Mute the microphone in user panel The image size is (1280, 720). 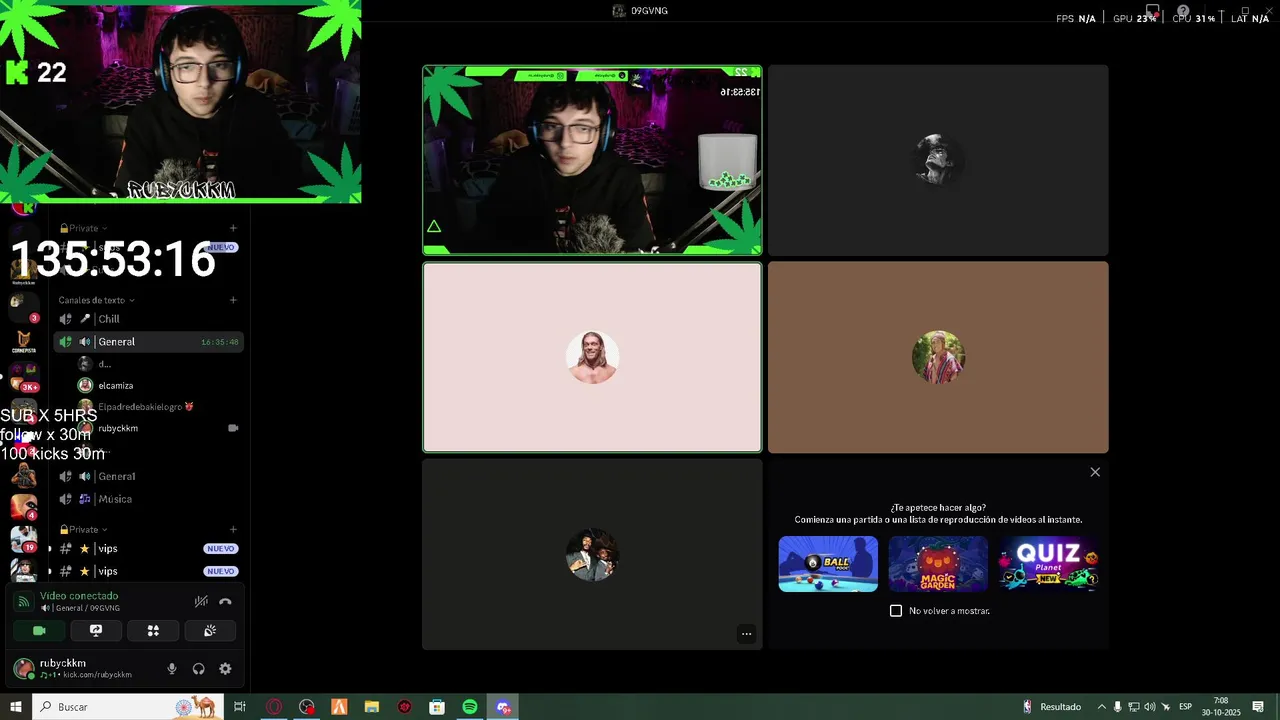[x=172, y=669]
